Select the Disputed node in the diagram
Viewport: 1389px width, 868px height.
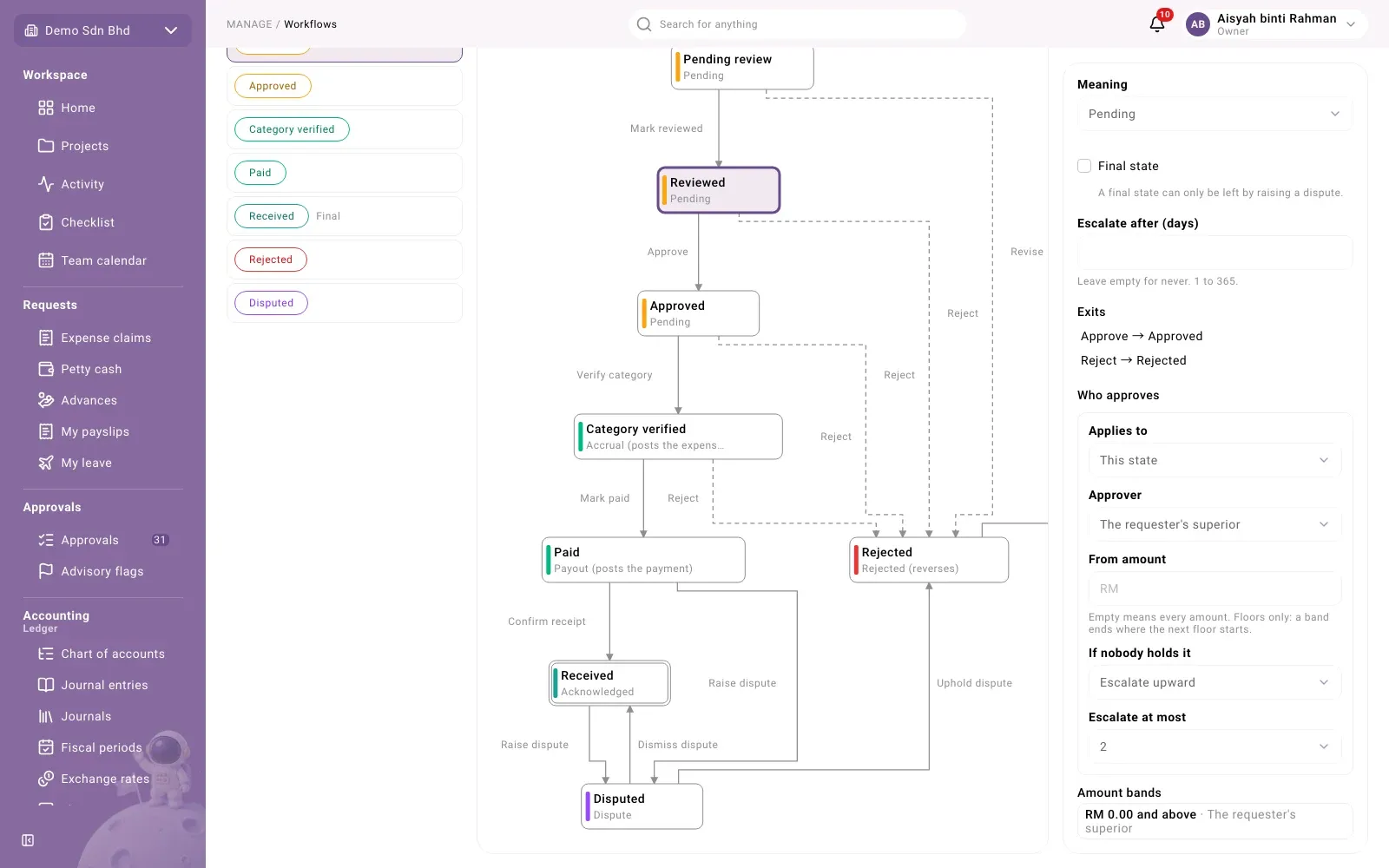pos(642,806)
